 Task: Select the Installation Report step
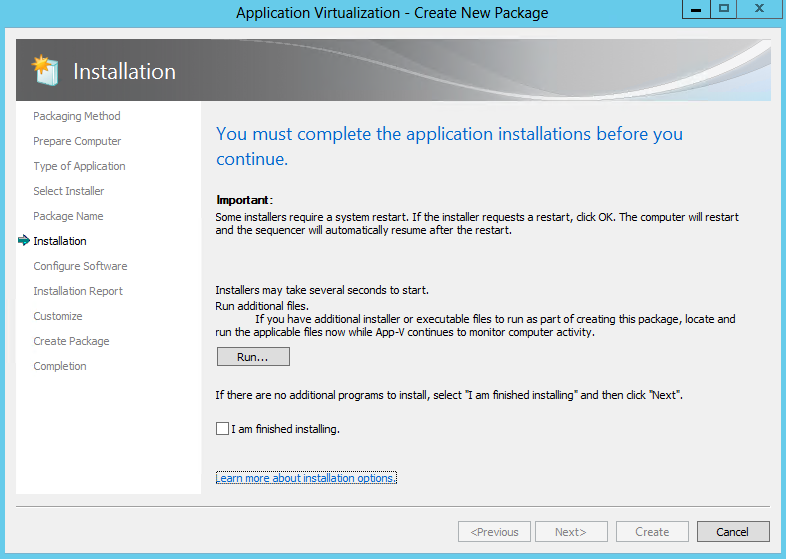click(x=78, y=291)
